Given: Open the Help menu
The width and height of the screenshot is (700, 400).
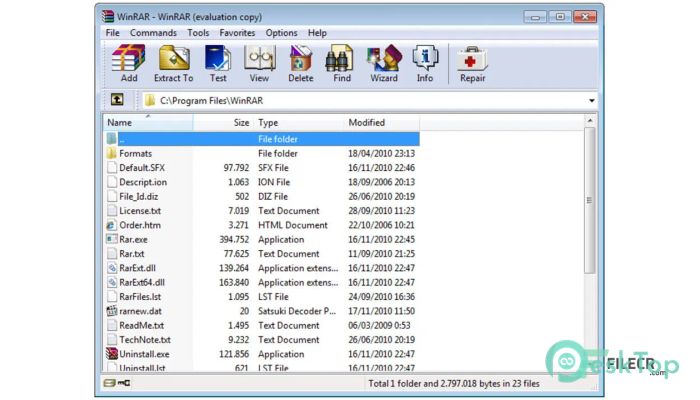Looking at the screenshot, I should [x=317, y=33].
